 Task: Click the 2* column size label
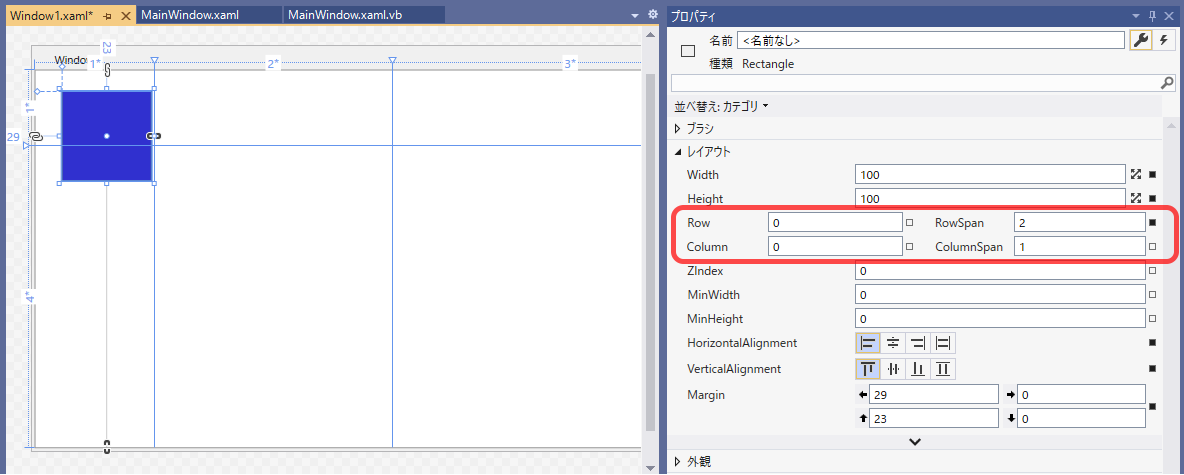coord(273,65)
